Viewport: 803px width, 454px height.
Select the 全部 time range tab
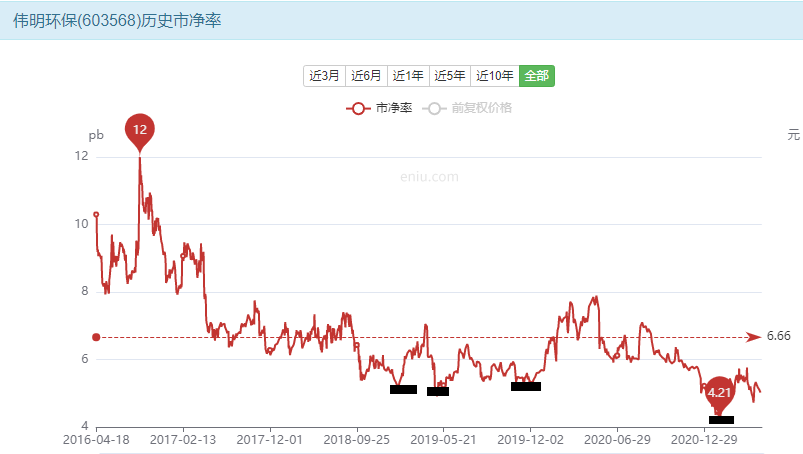[537, 76]
